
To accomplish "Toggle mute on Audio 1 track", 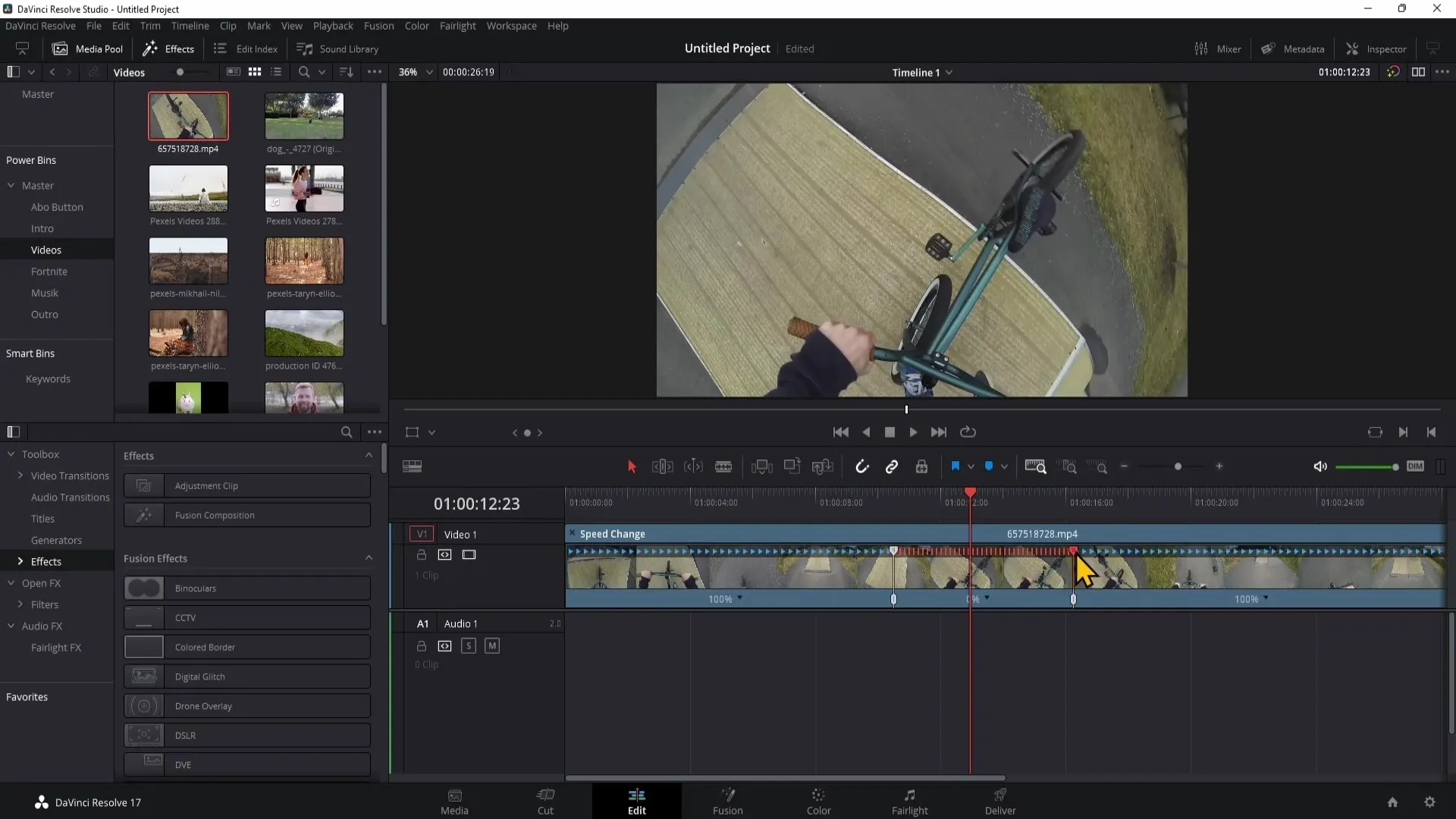I will pos(491,645).
